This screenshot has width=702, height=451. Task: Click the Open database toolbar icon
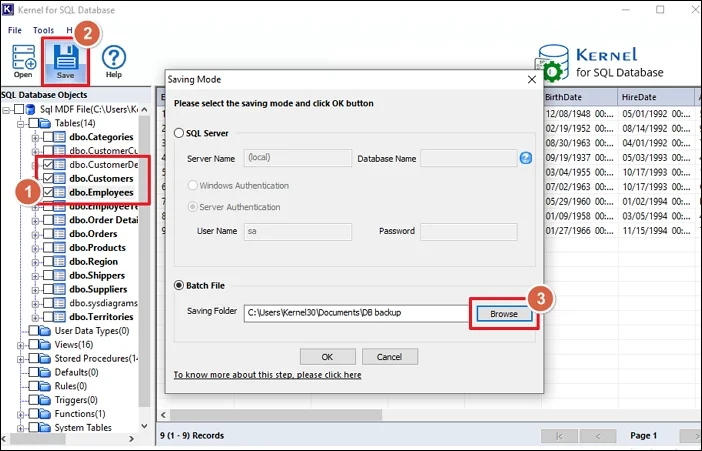click(x=23, y=62)
